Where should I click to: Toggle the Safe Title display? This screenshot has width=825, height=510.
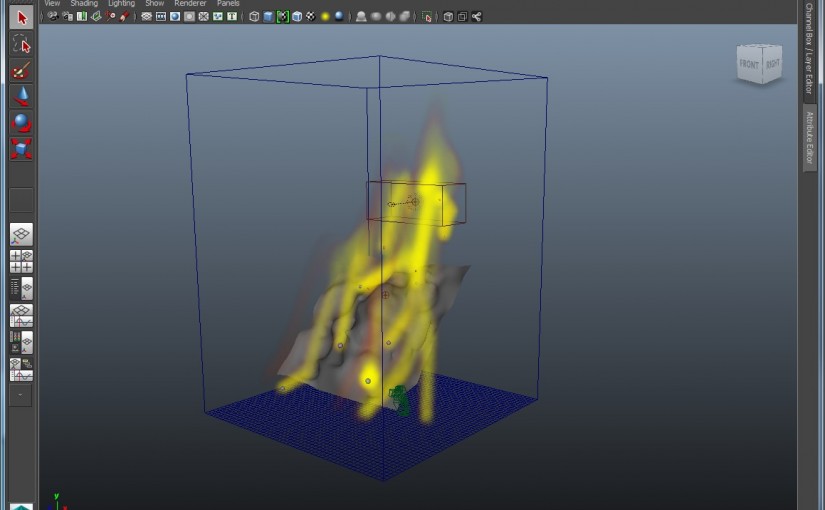[232, 16]
